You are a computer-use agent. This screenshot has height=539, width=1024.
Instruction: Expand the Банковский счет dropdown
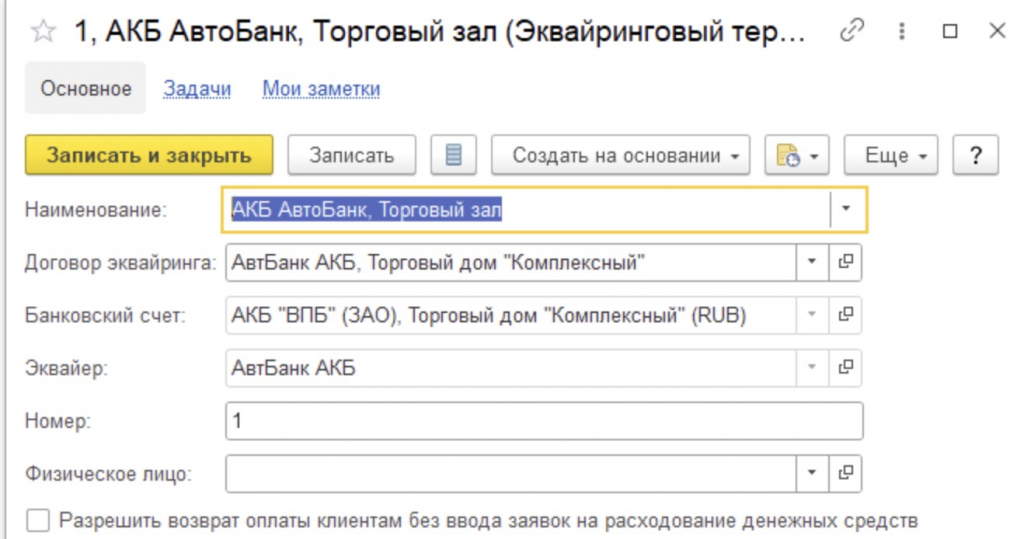[x=812, y=315]
